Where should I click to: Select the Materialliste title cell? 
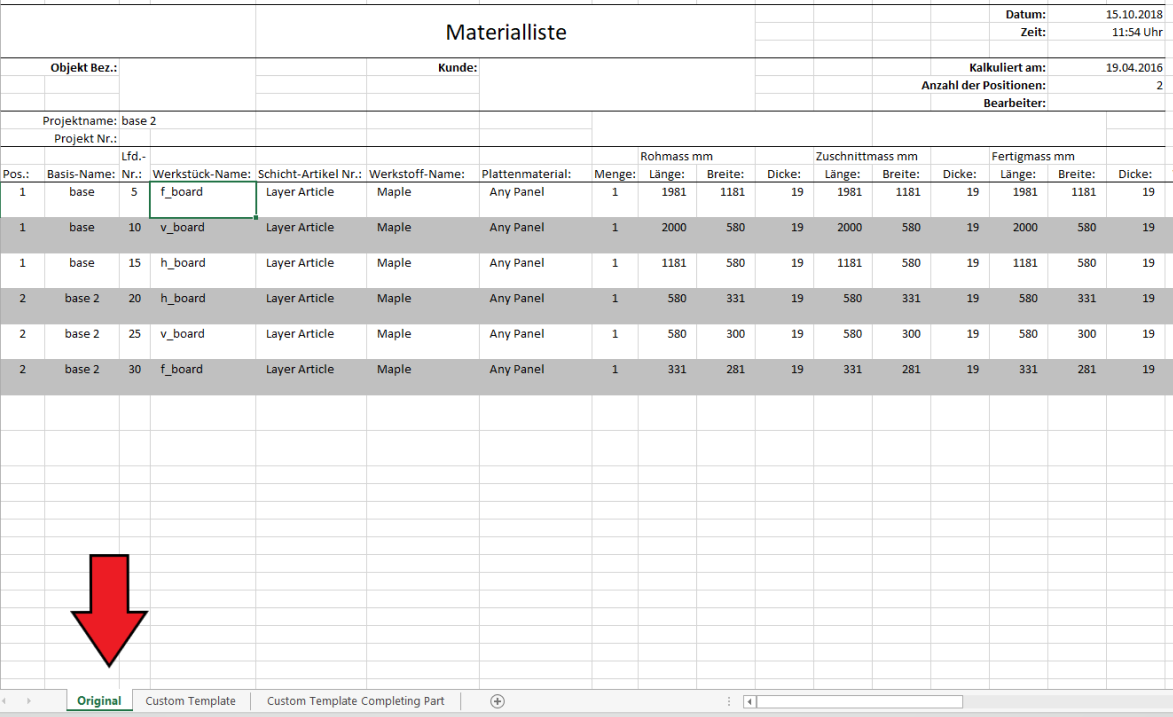(505, 32)
